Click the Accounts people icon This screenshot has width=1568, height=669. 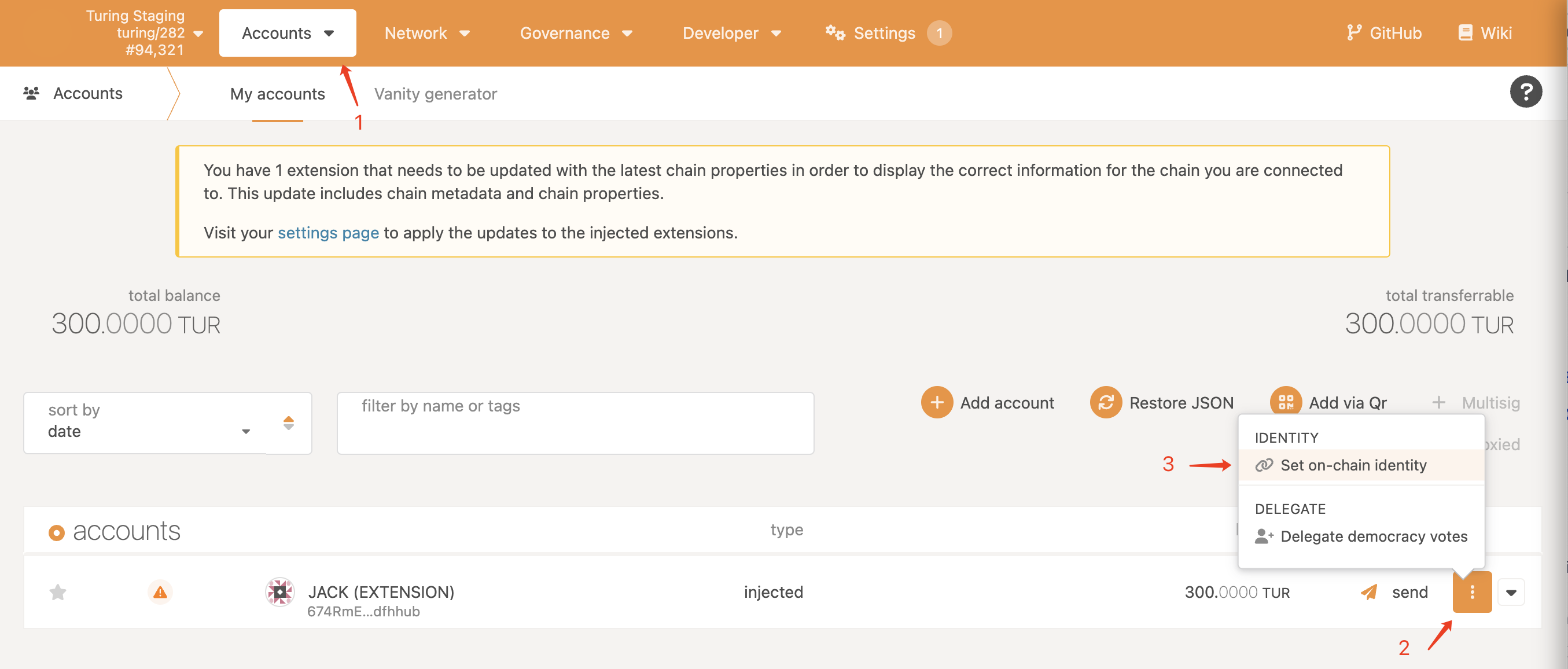tap(31, 93)
